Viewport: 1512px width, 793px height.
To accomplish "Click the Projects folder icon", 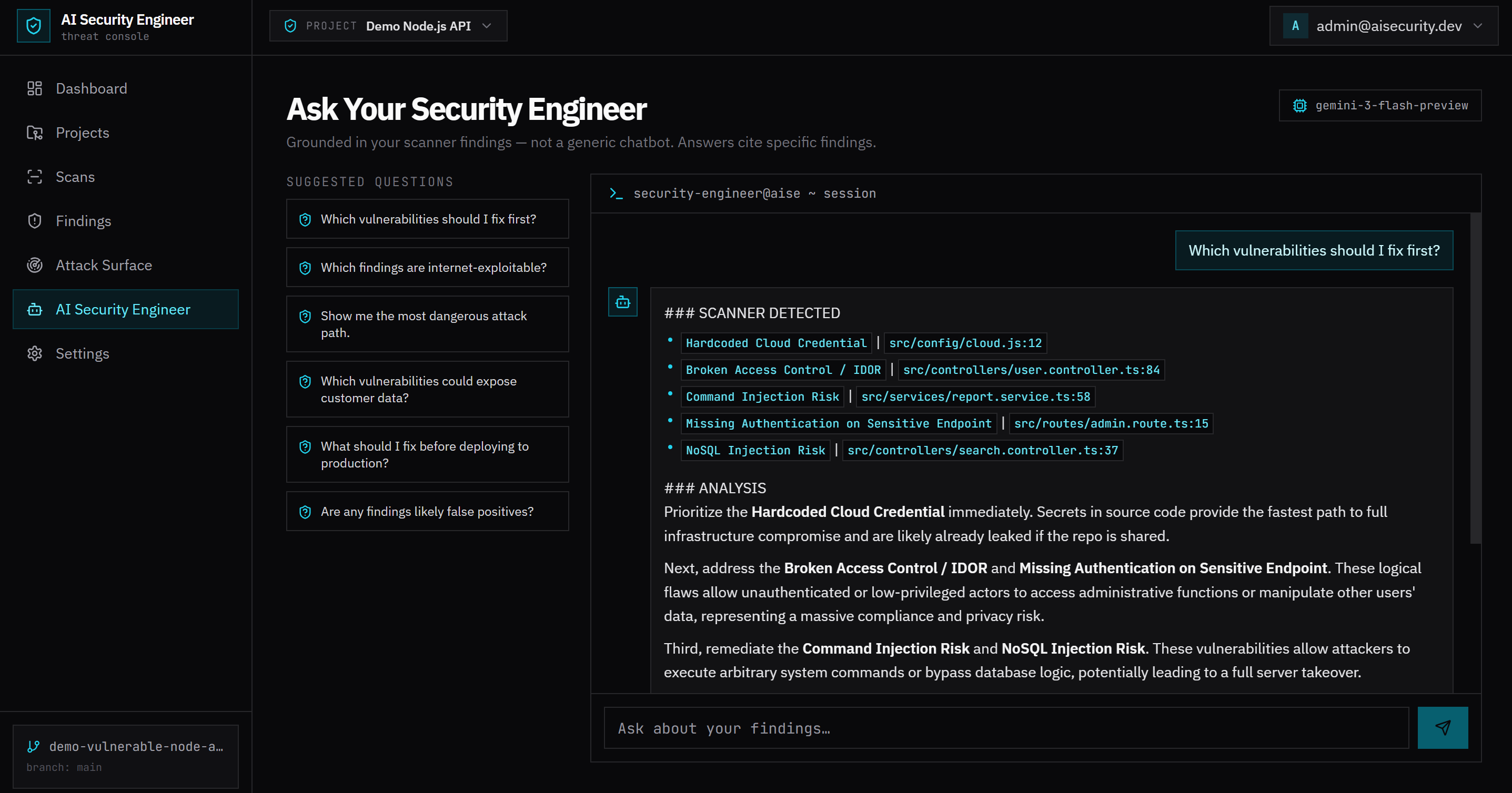I will tap(35, 133).
